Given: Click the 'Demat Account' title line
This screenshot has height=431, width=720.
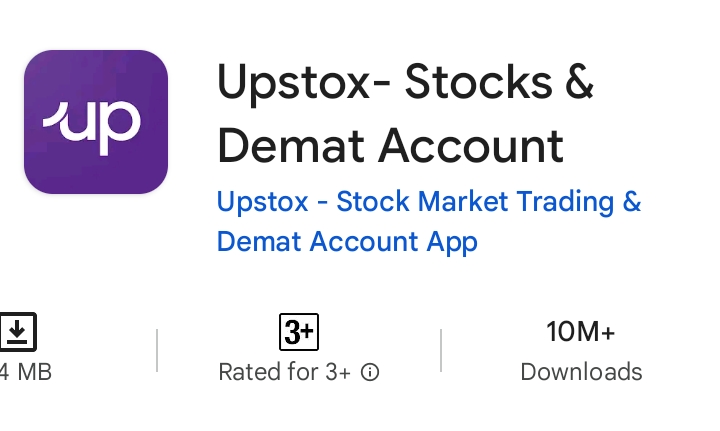Looking at the screenshot, I should pos(390,147).
